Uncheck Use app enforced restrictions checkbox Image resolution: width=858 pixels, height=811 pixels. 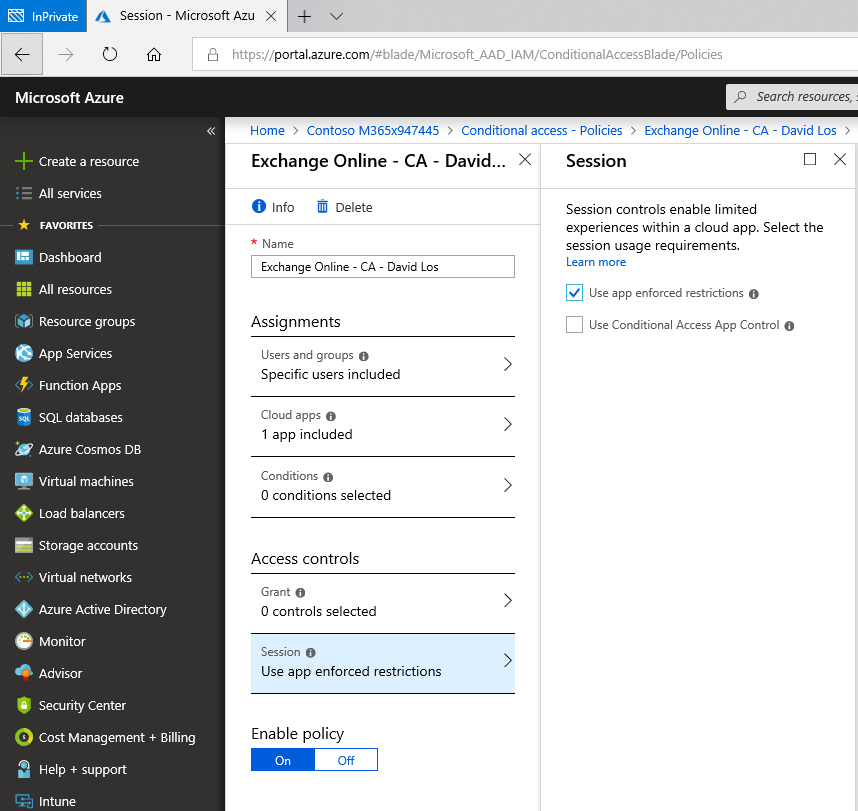tap(574, 293)
